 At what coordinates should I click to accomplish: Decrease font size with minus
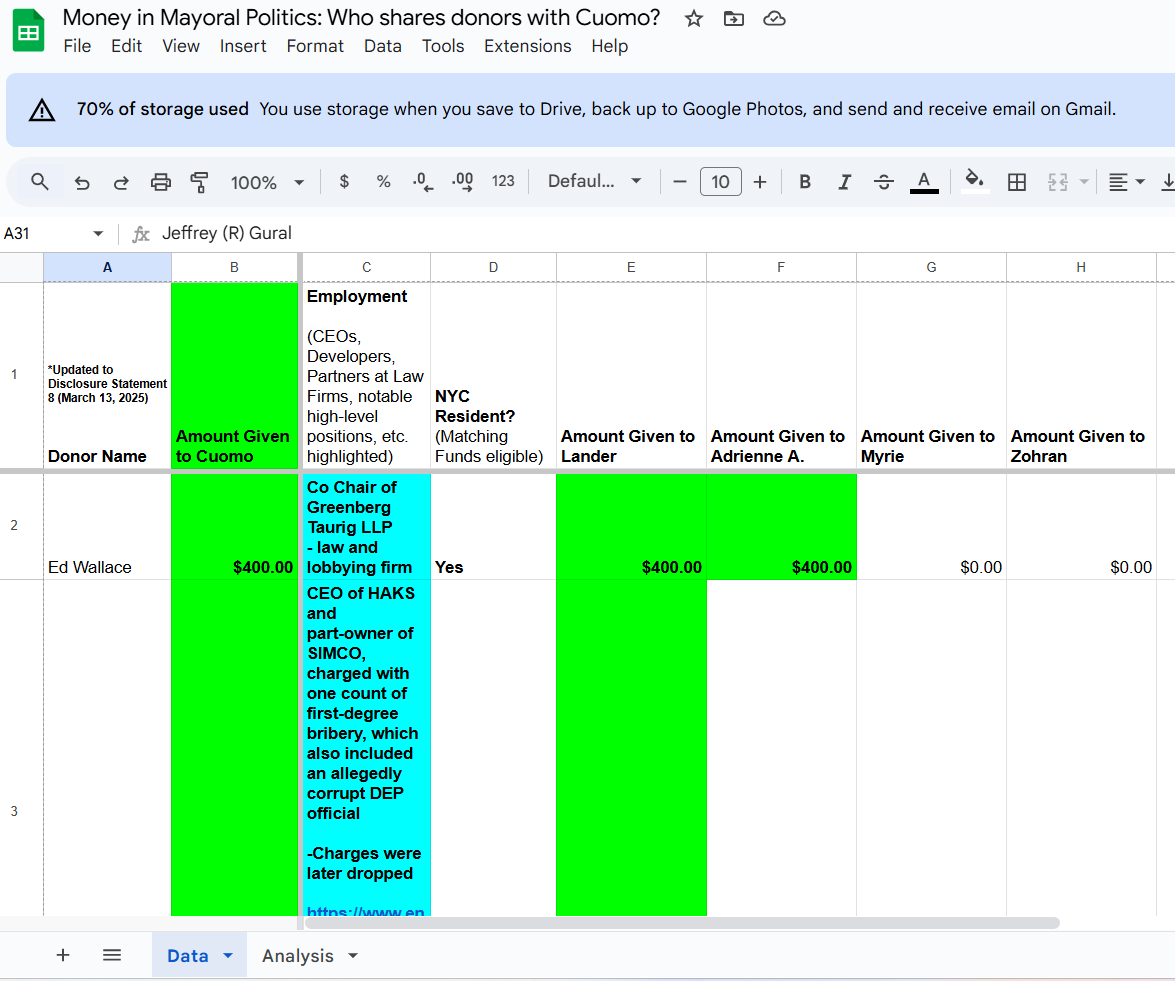pos(680,181)
